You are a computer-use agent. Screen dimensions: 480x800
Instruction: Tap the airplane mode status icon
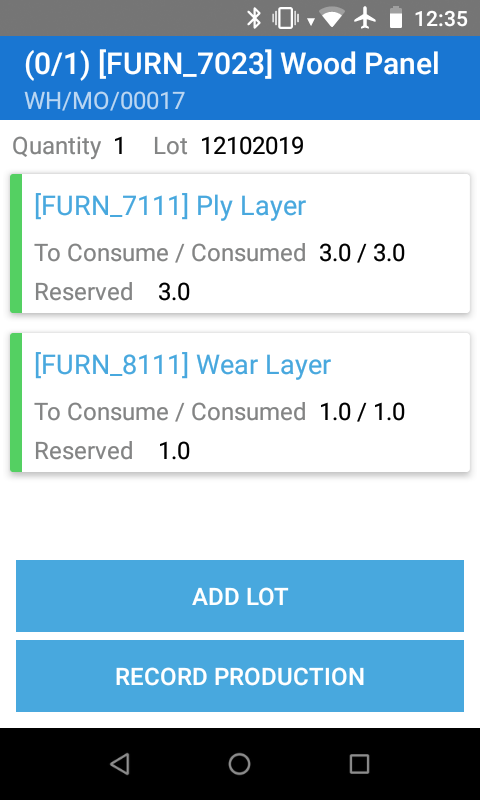[365, 19]
